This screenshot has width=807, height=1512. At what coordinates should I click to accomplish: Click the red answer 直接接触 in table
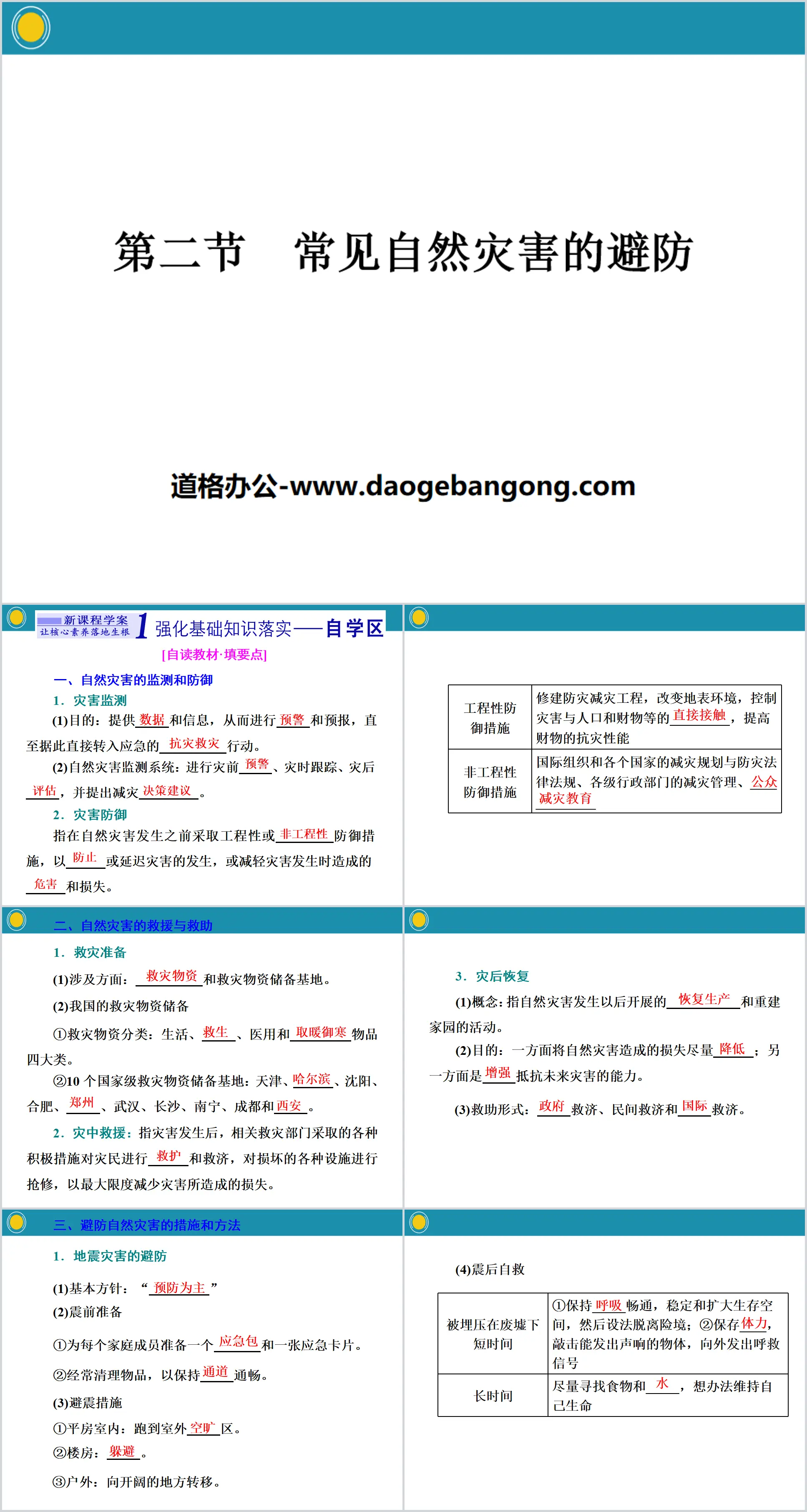[x=699, y=715]
